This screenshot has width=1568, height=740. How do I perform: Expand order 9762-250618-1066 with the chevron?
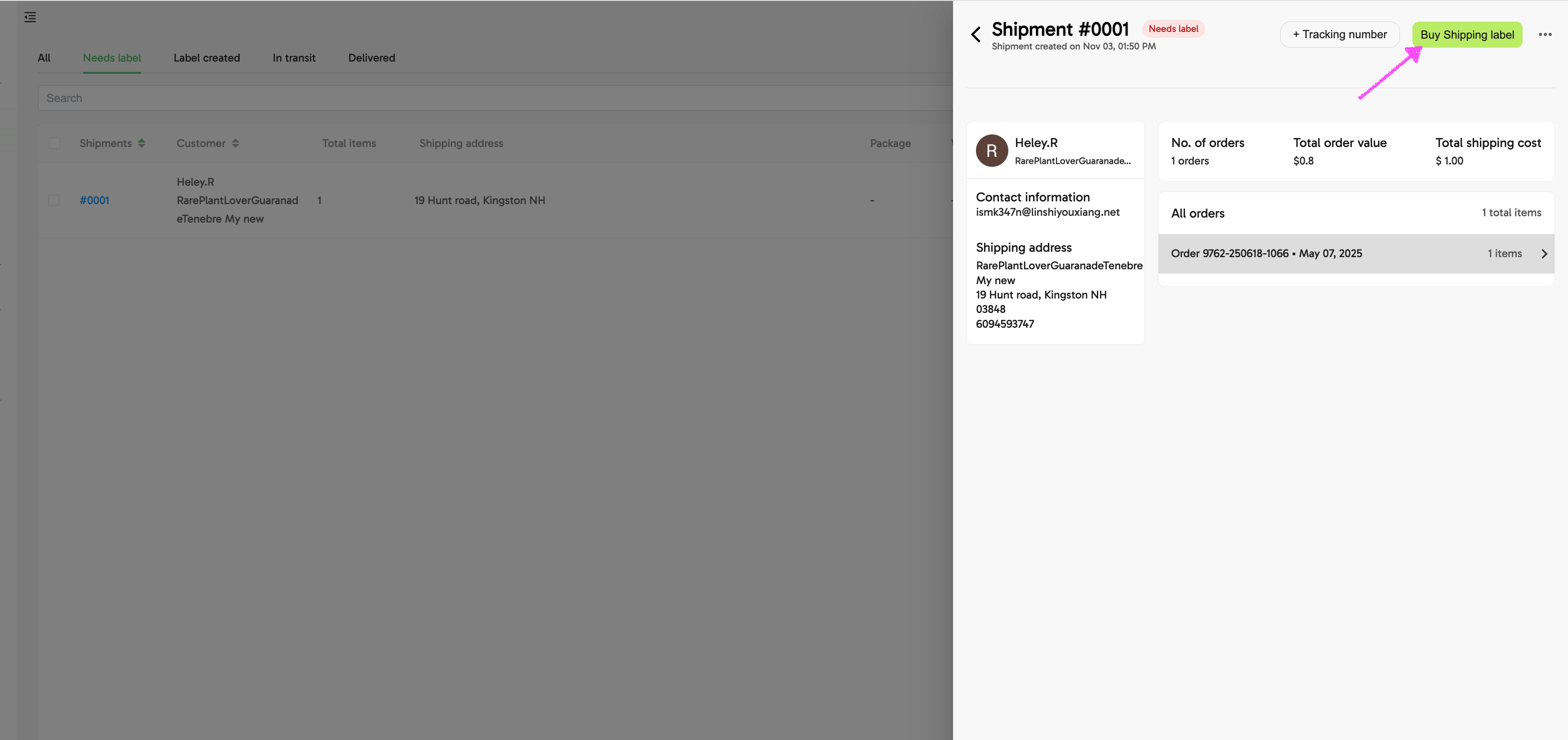[1544, 254]
